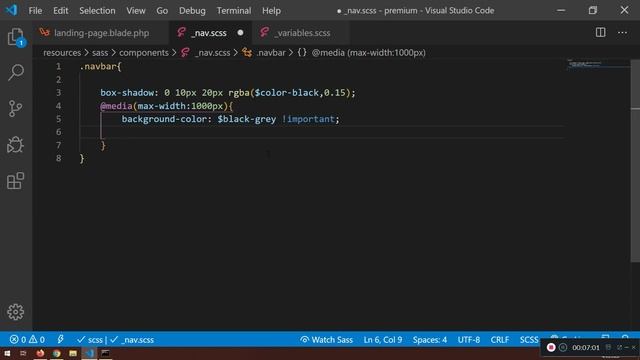640x360 pixels.
Task: Open Firefox from the taskbar
Action: 40,353
